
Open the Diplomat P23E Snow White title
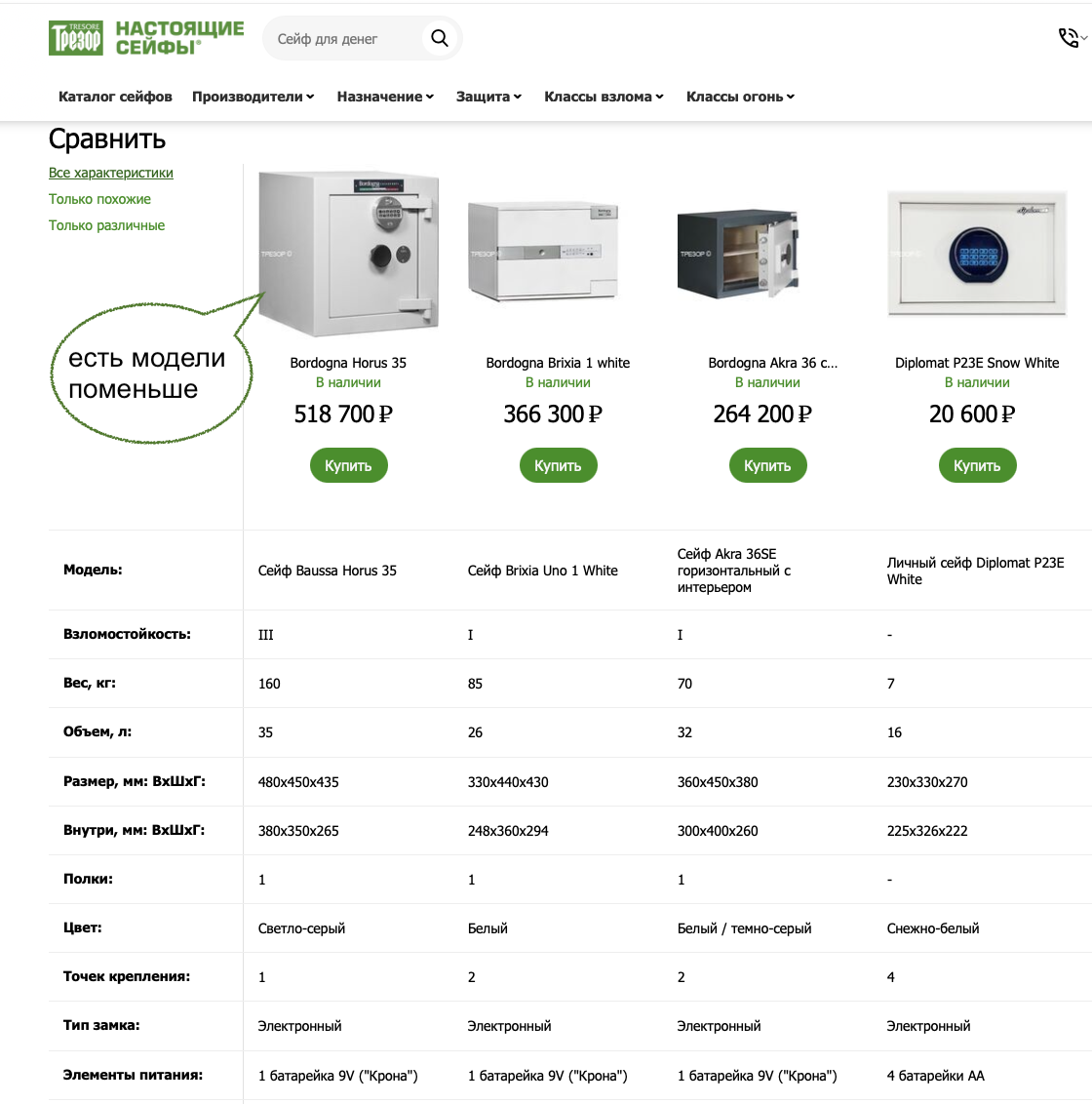pos(977,363)
